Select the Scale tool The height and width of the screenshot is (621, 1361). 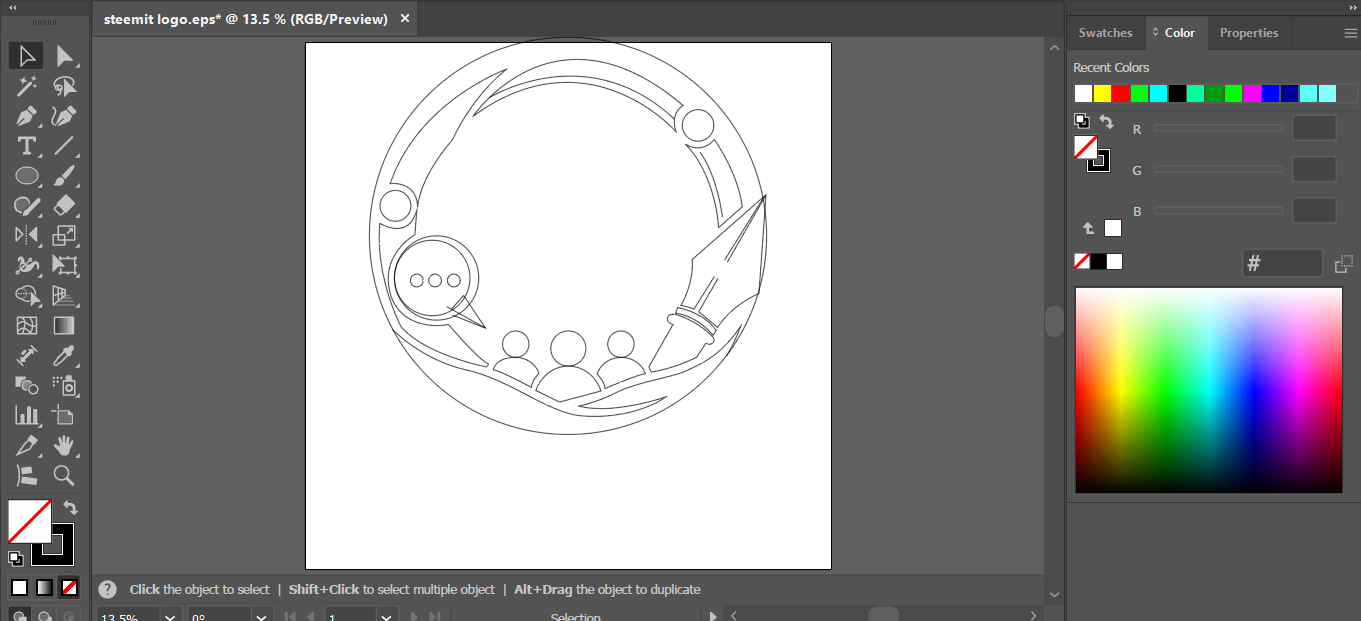(65, 236)
